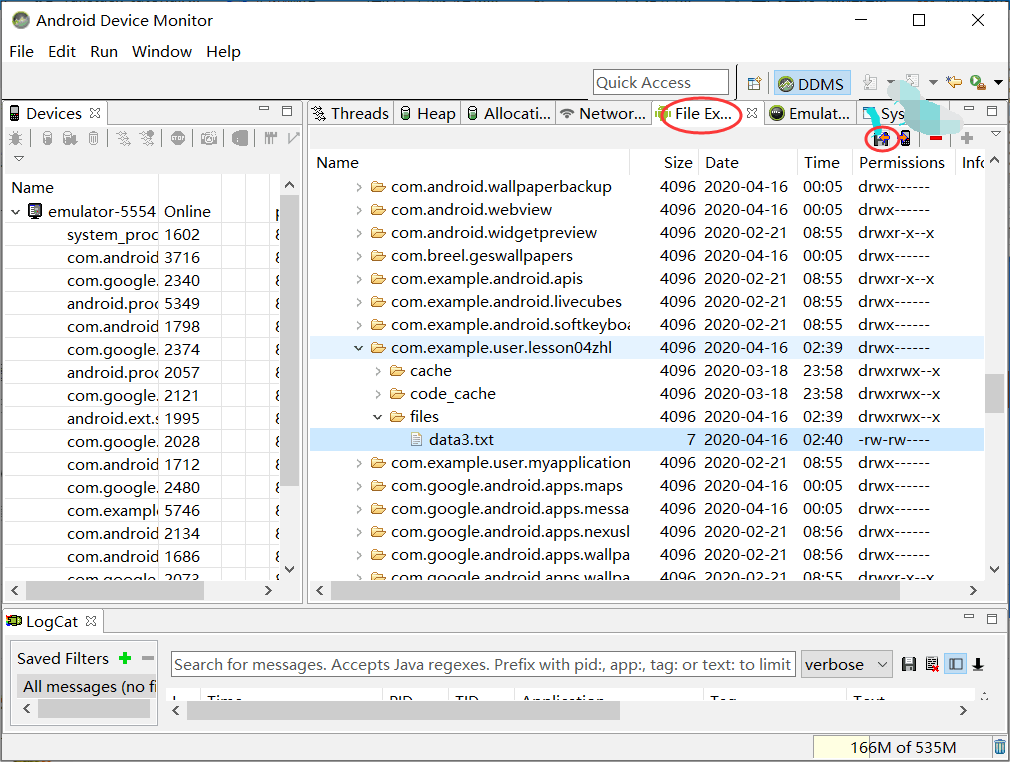Save the log with the disk icon in LogCat

[909, 663]
